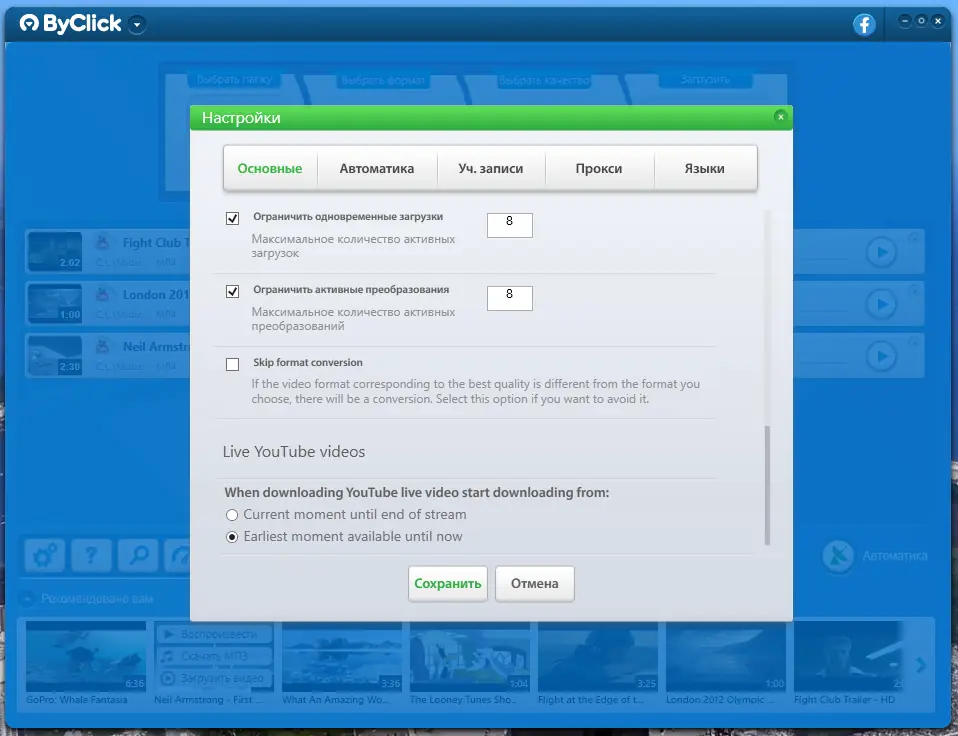Open the Facebook icon in title bar
This screenshot has width=958, height=736.
click(864, 24)
